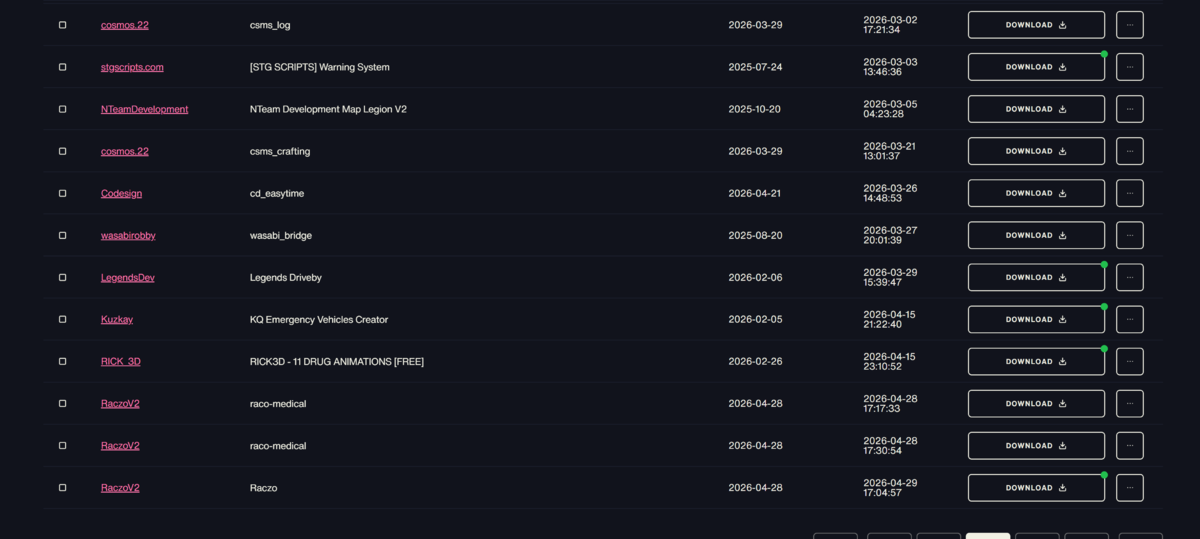Select the highlighted current page button
The image size is (1200, 539).
988,536
